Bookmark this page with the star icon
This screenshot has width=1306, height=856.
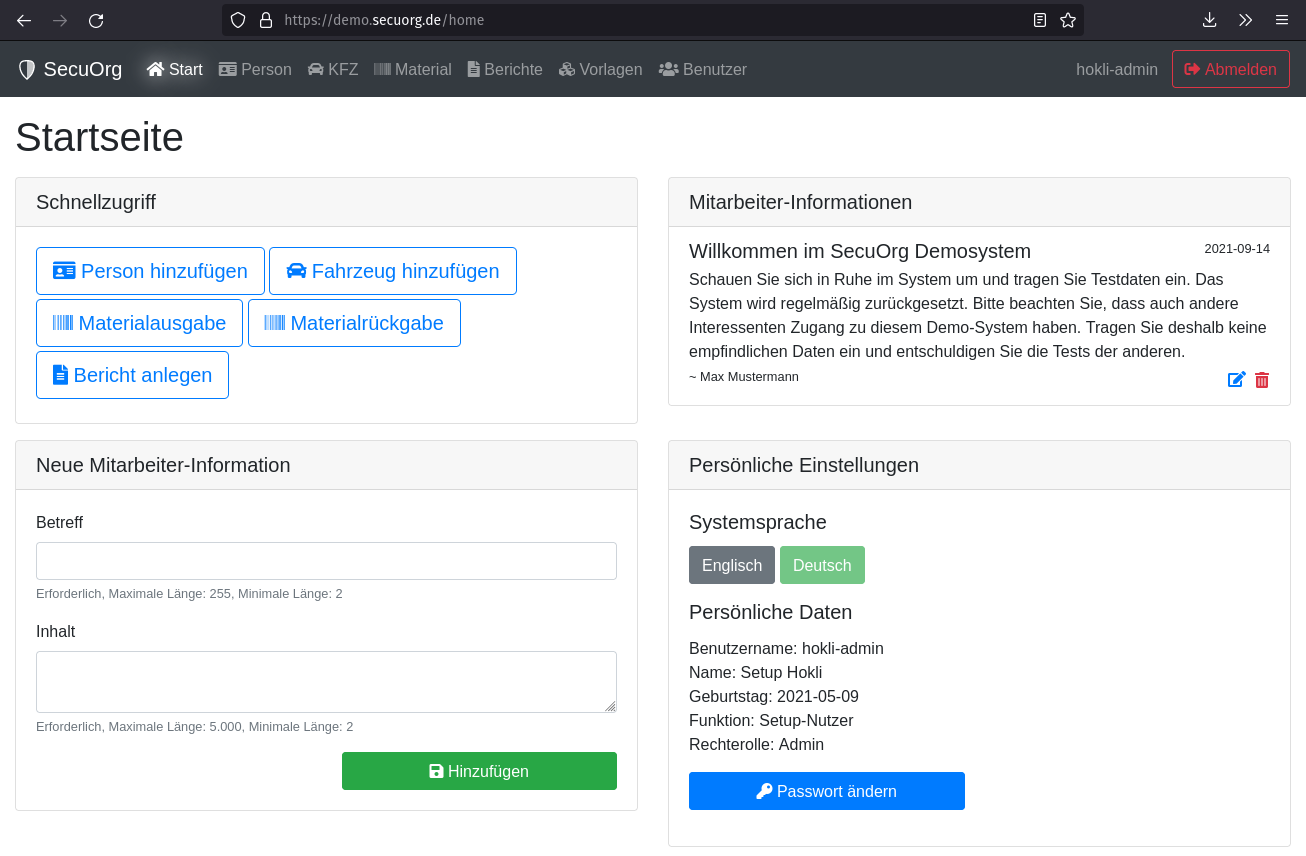(x=1068, y=20)
